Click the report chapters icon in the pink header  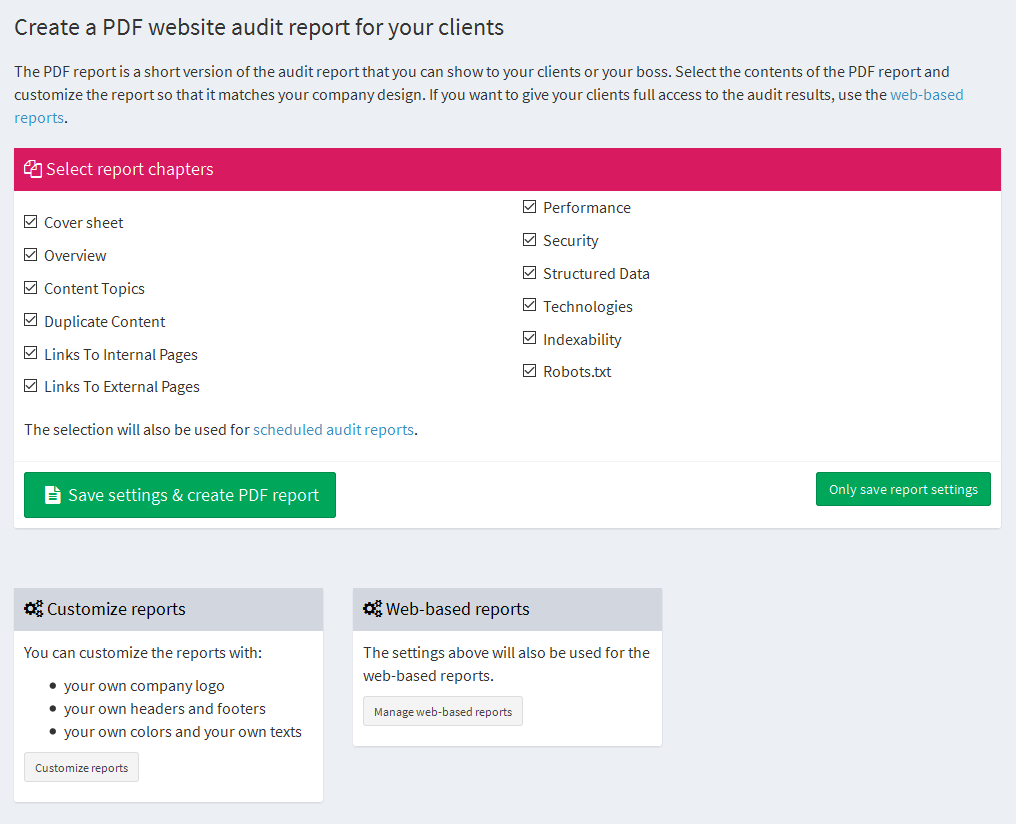(33, 169)
